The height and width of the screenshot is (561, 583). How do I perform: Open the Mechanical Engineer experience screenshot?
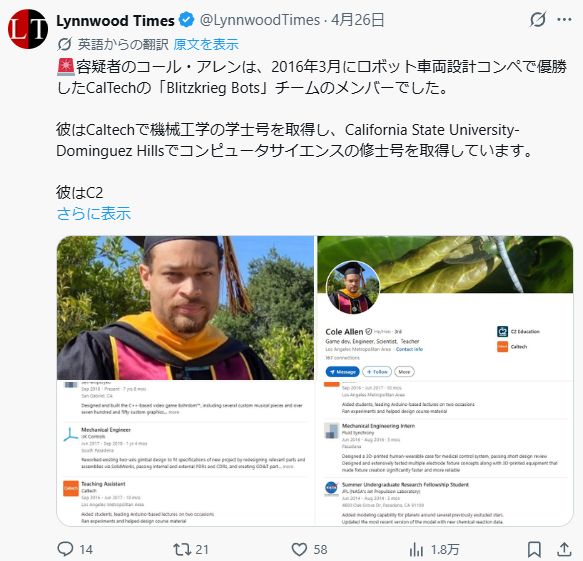(186, 453)
